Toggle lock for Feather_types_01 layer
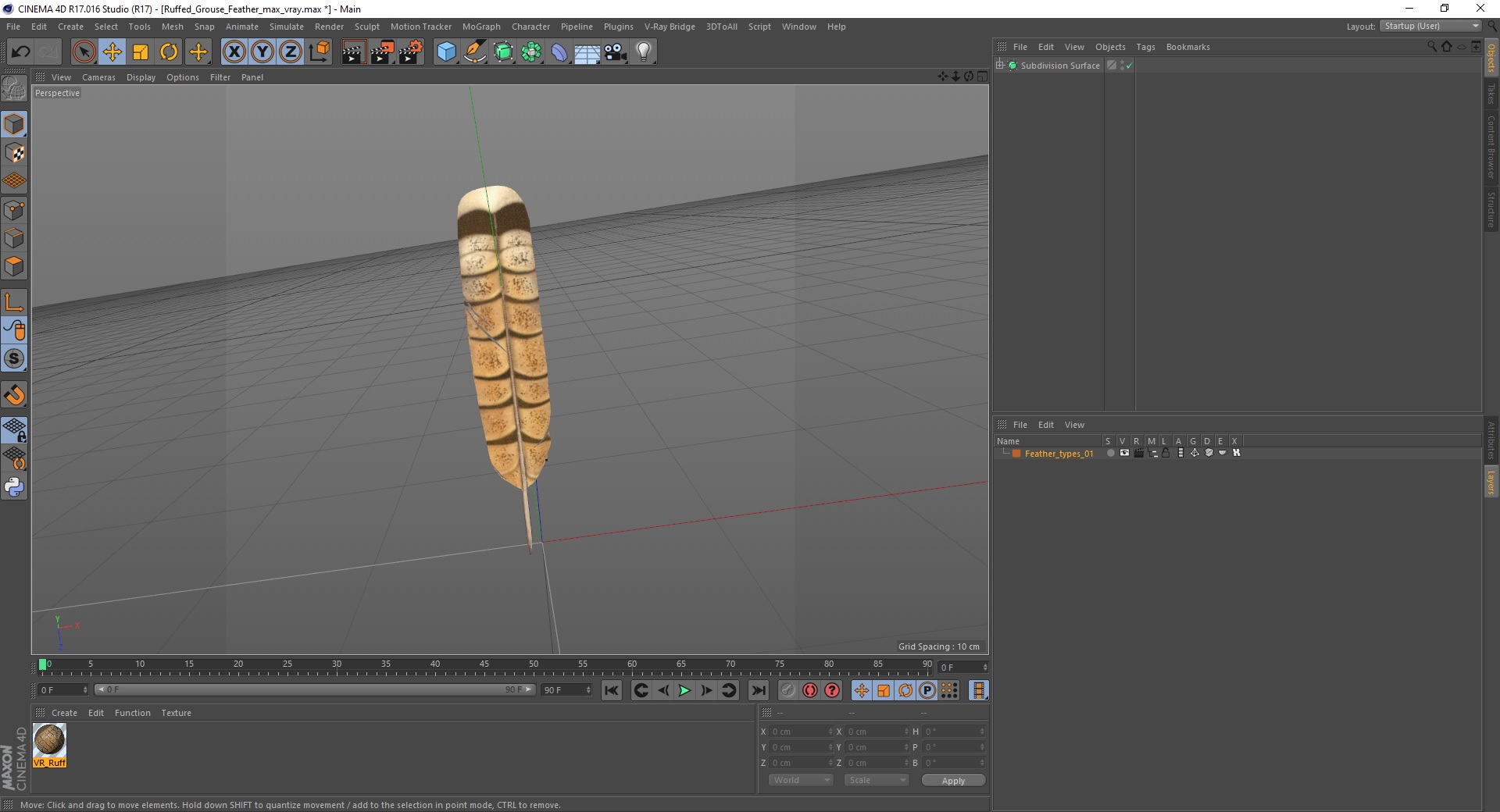Screen dimensions: 1500x812 click(1166, 453)
